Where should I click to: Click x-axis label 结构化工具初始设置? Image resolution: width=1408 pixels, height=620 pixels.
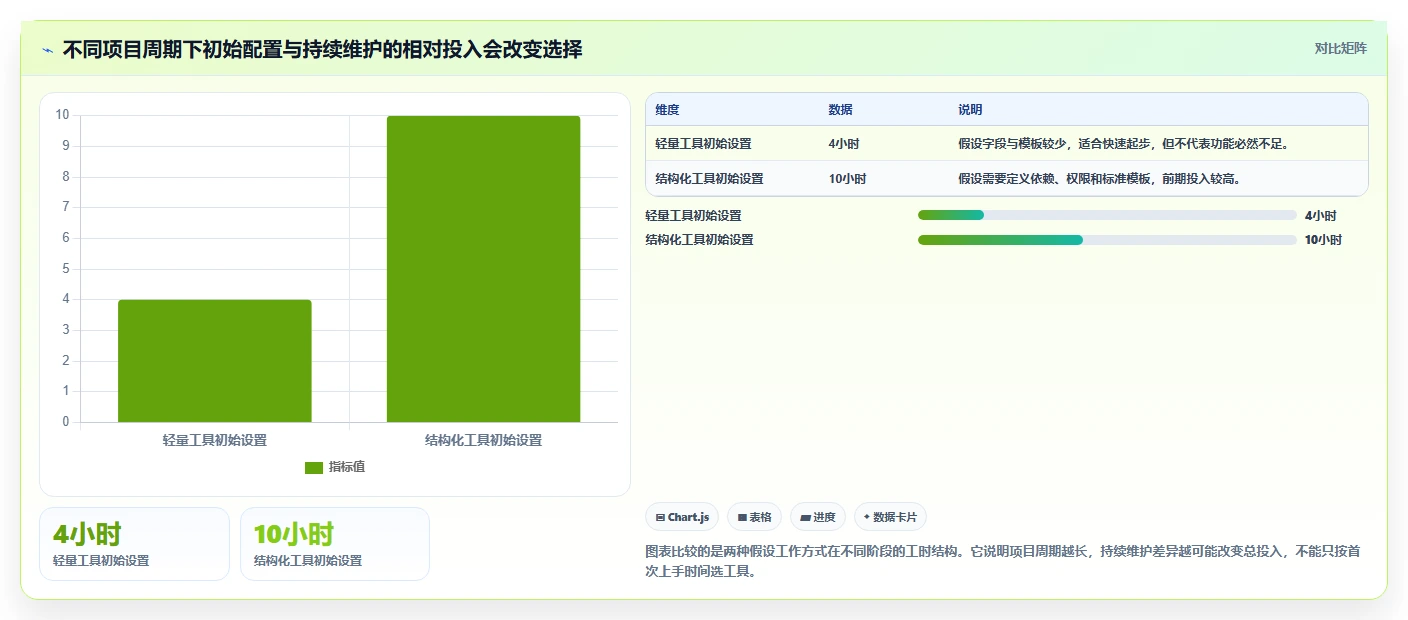[483, 440]
